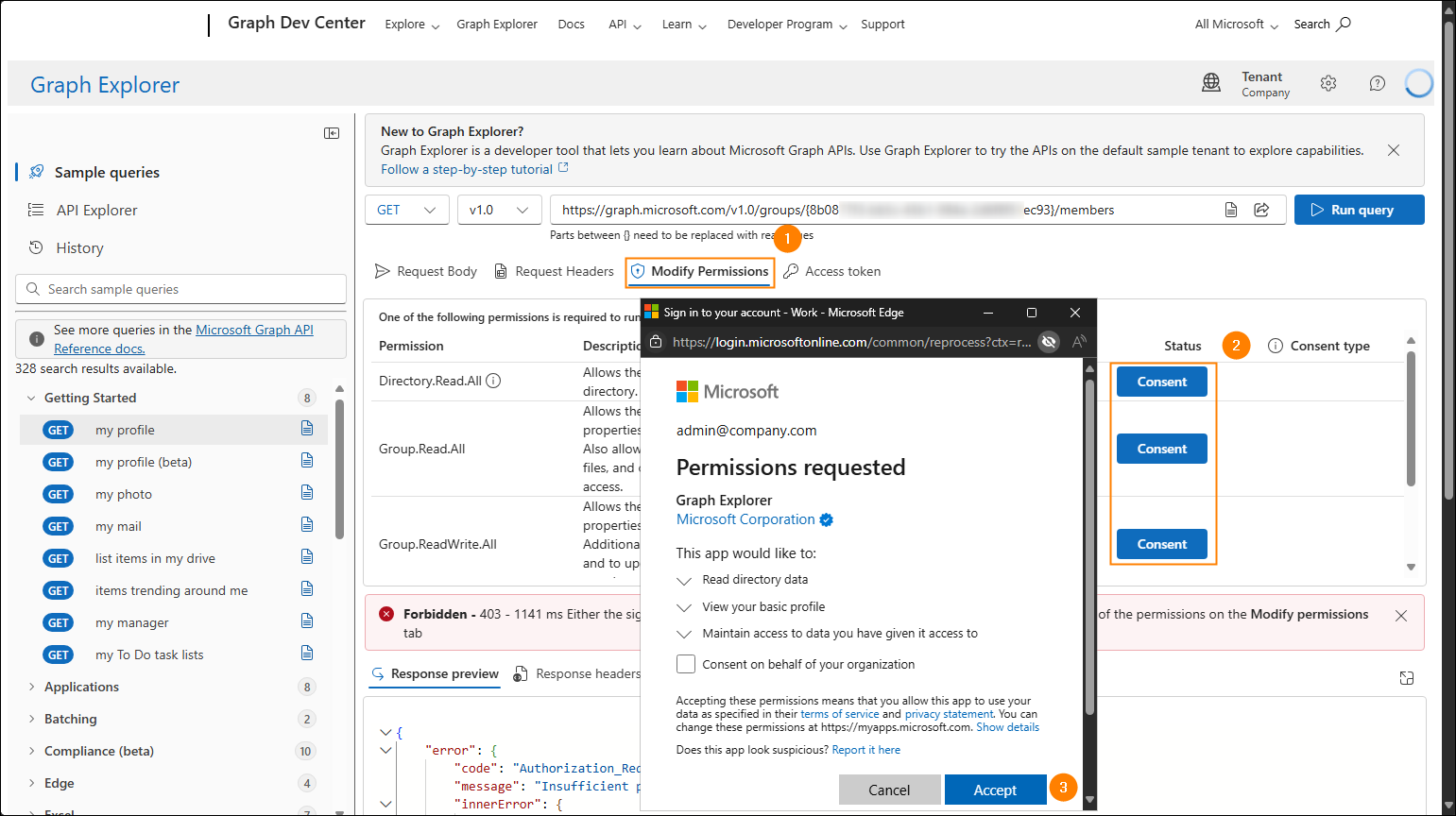The width and height of the screenshot is (1456, 816).
Task: Switch to the Access token tab
Action: point(832,271)
